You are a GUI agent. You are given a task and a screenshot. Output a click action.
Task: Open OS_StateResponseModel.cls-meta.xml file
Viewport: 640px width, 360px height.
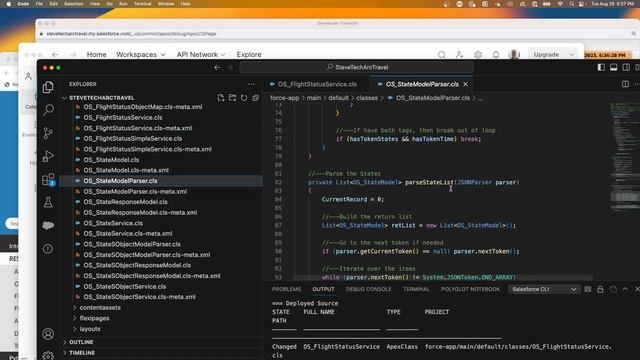coord(140,212)
